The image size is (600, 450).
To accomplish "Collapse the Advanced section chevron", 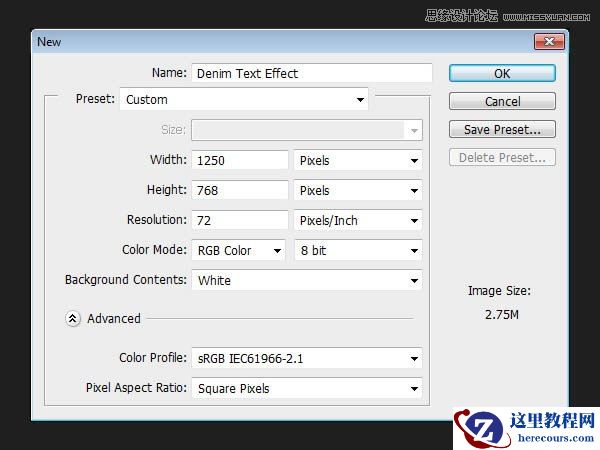I will tap(73, 318).
